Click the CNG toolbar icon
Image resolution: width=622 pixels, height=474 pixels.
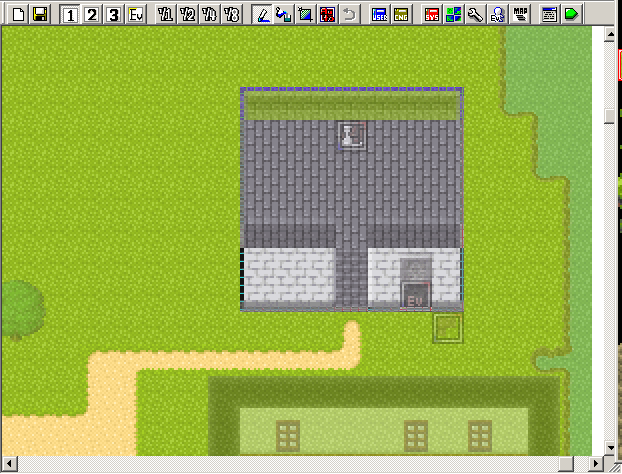pos(401,14)
